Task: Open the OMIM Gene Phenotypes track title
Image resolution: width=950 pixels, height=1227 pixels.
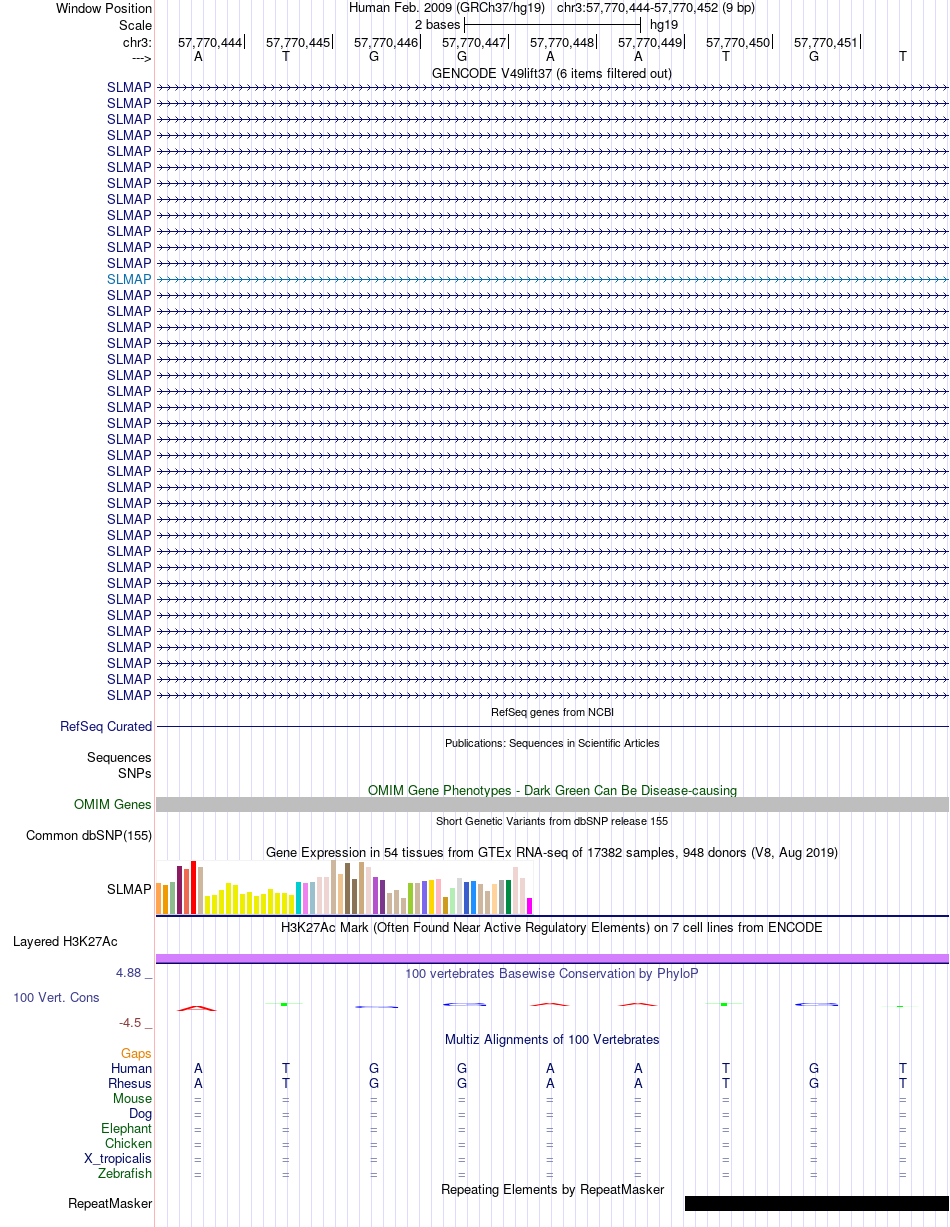Action: [552, 790]
